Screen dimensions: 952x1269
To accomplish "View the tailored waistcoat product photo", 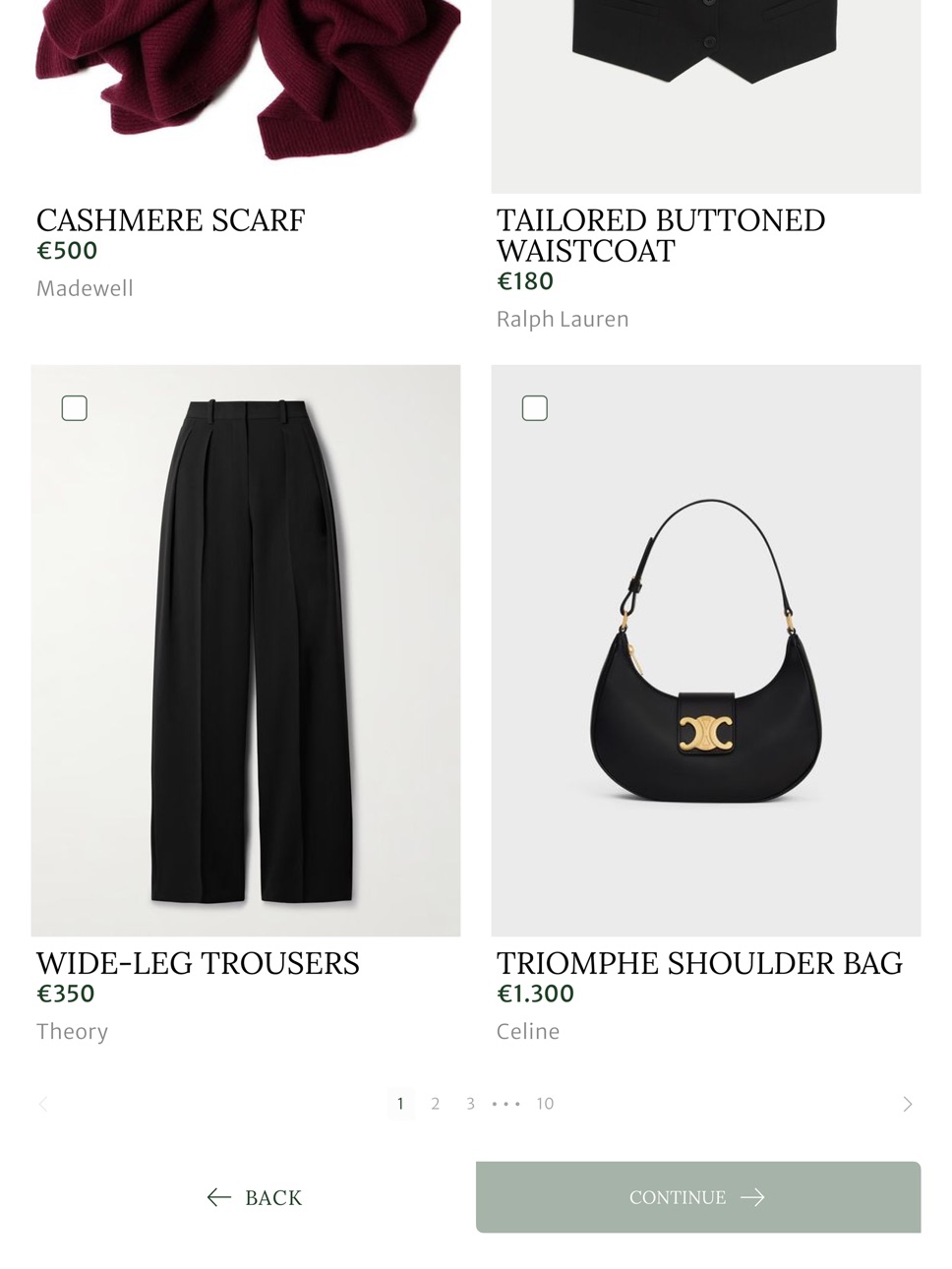I will click(706, 96).
